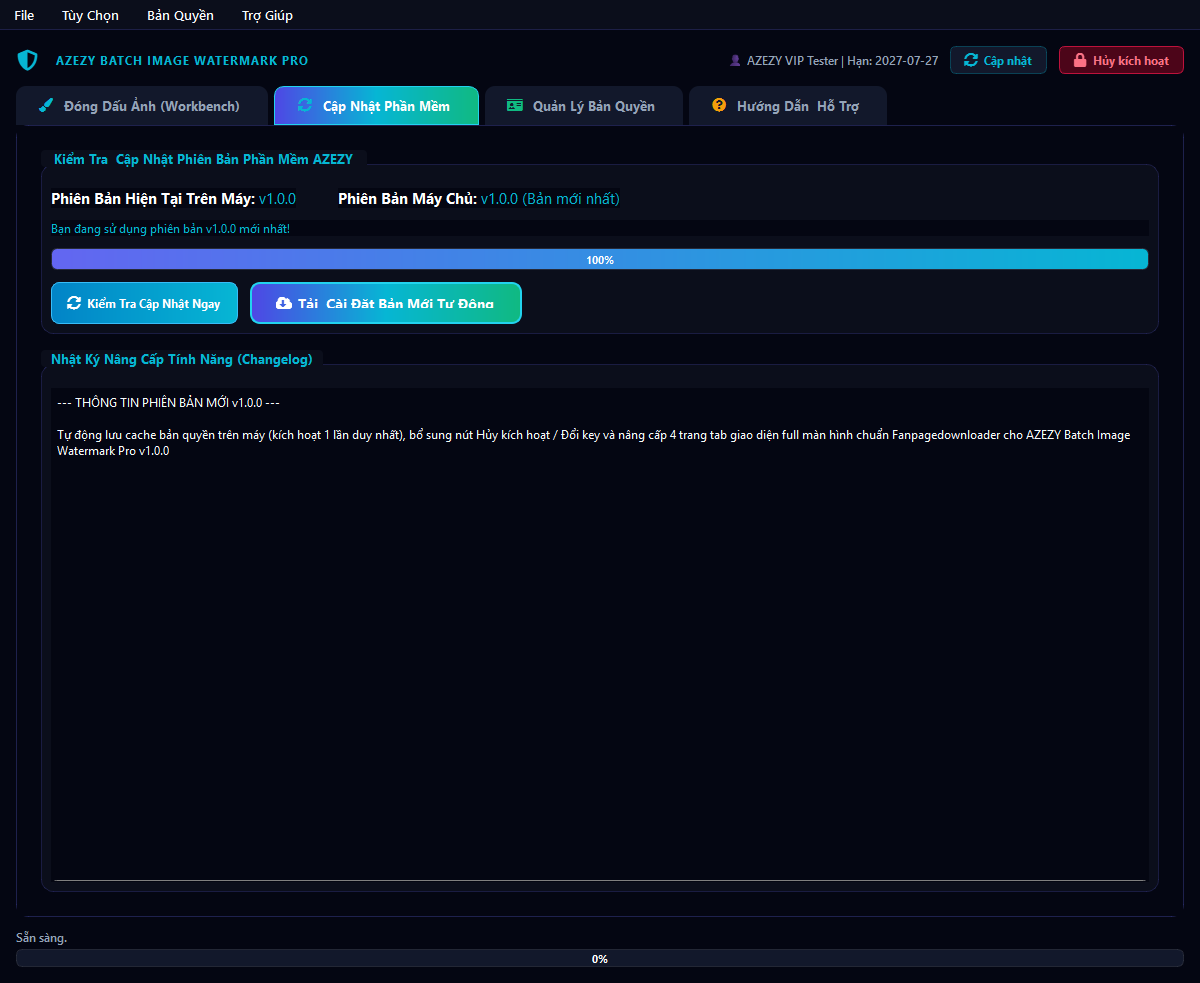Click the AZEZY BATCH IMAGE WATERMARK PRO title
The width and height of the screenshot is (1200, 983).
coord(182,61)
